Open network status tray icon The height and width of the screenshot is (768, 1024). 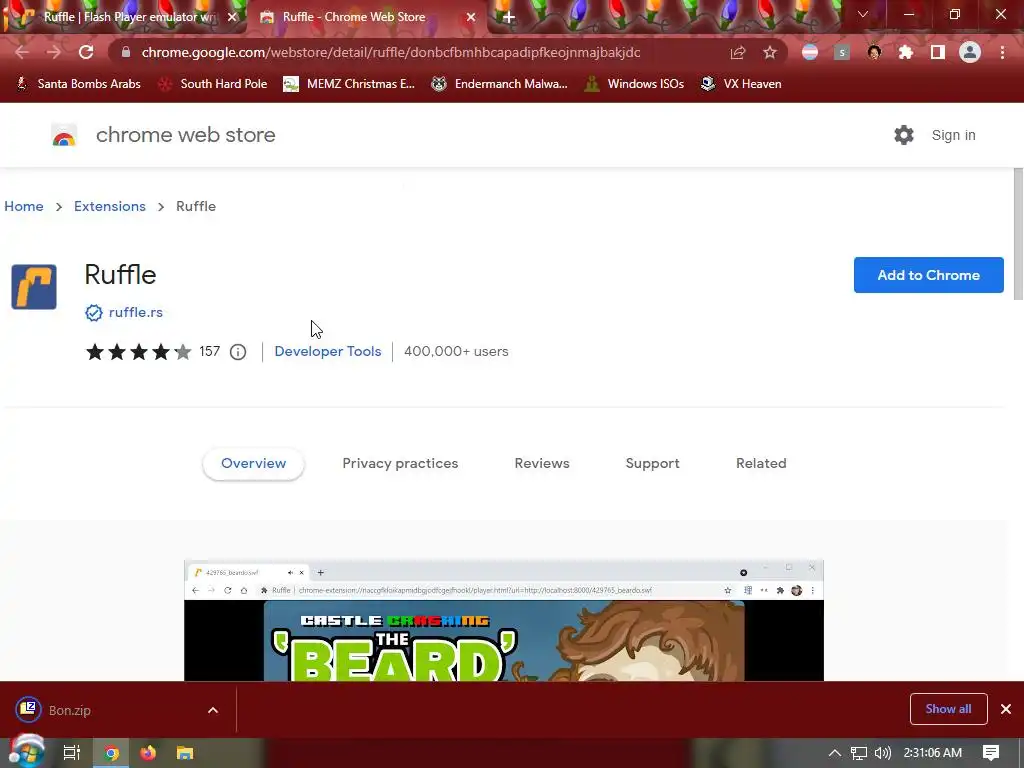859,753
